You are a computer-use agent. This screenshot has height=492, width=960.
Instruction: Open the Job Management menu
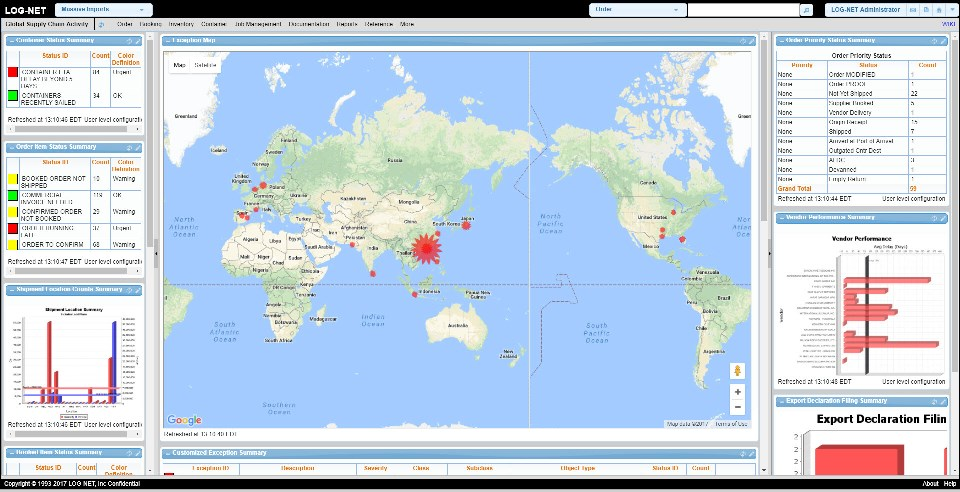[257, 24]
